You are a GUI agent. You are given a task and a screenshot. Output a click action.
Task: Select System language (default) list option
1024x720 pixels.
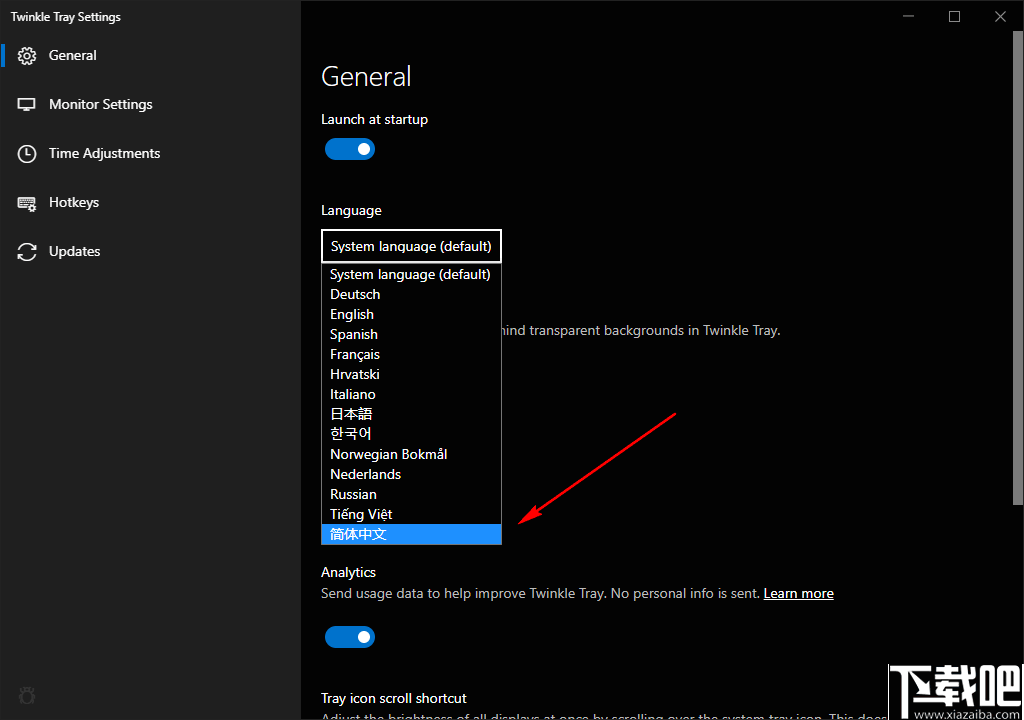[411, 274]
